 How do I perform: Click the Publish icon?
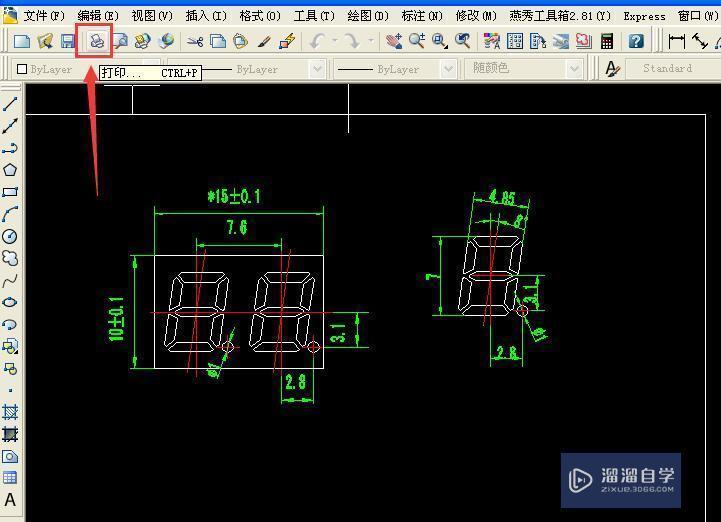click(x=143, y=41)
